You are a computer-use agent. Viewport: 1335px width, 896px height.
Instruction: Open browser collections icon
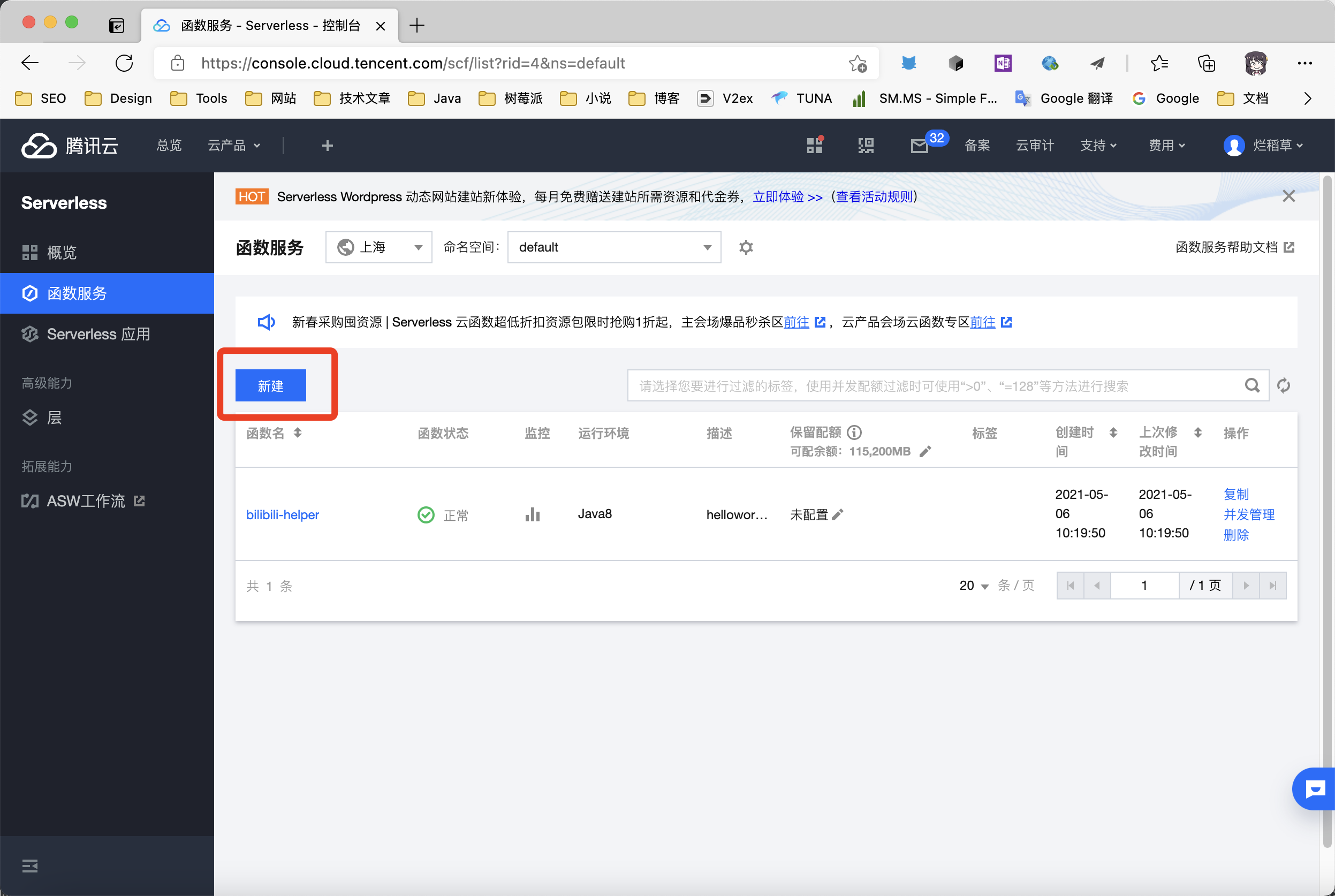click(x=1207, y=63)
